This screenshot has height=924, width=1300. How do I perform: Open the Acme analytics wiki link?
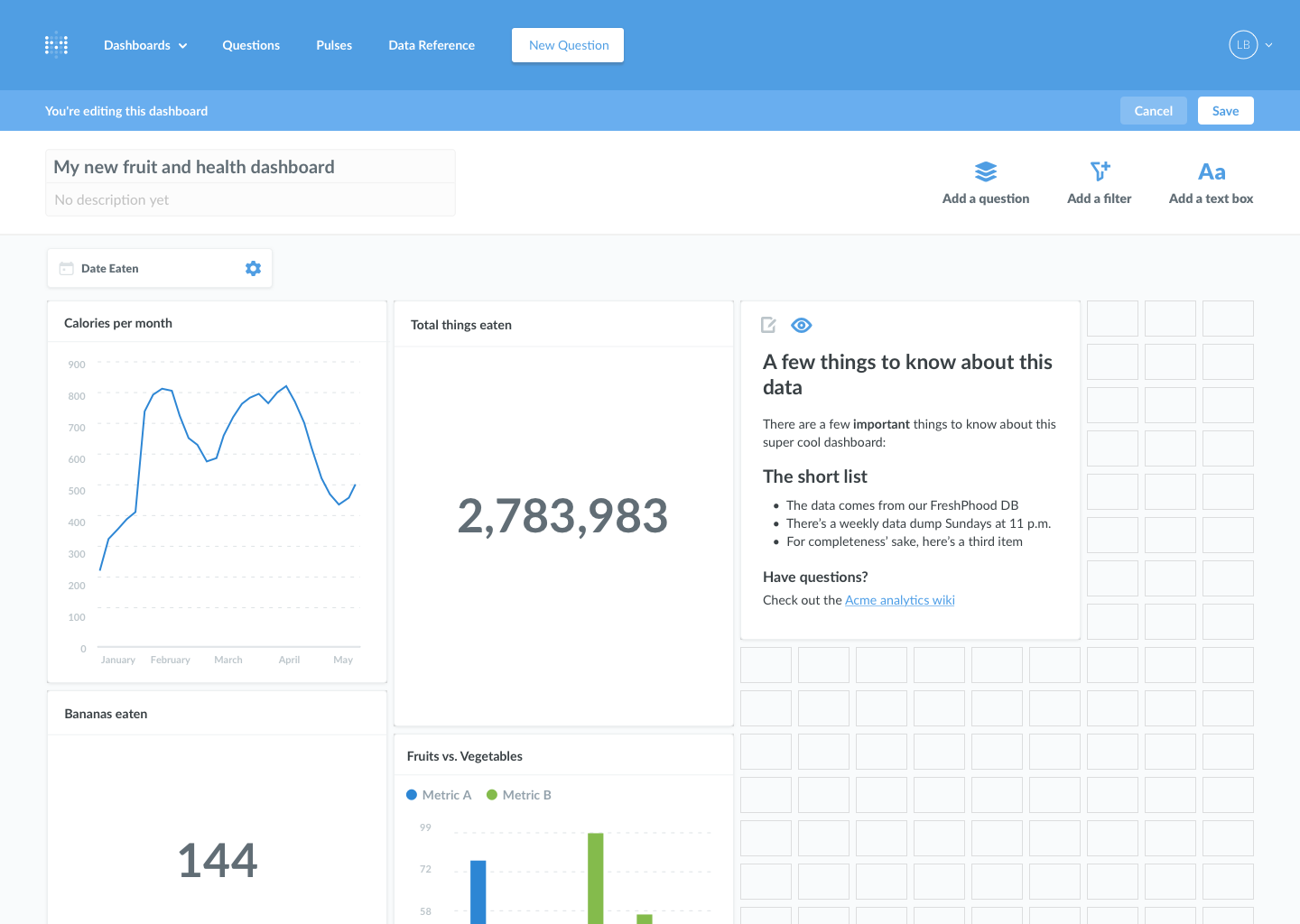coord(899,599)
